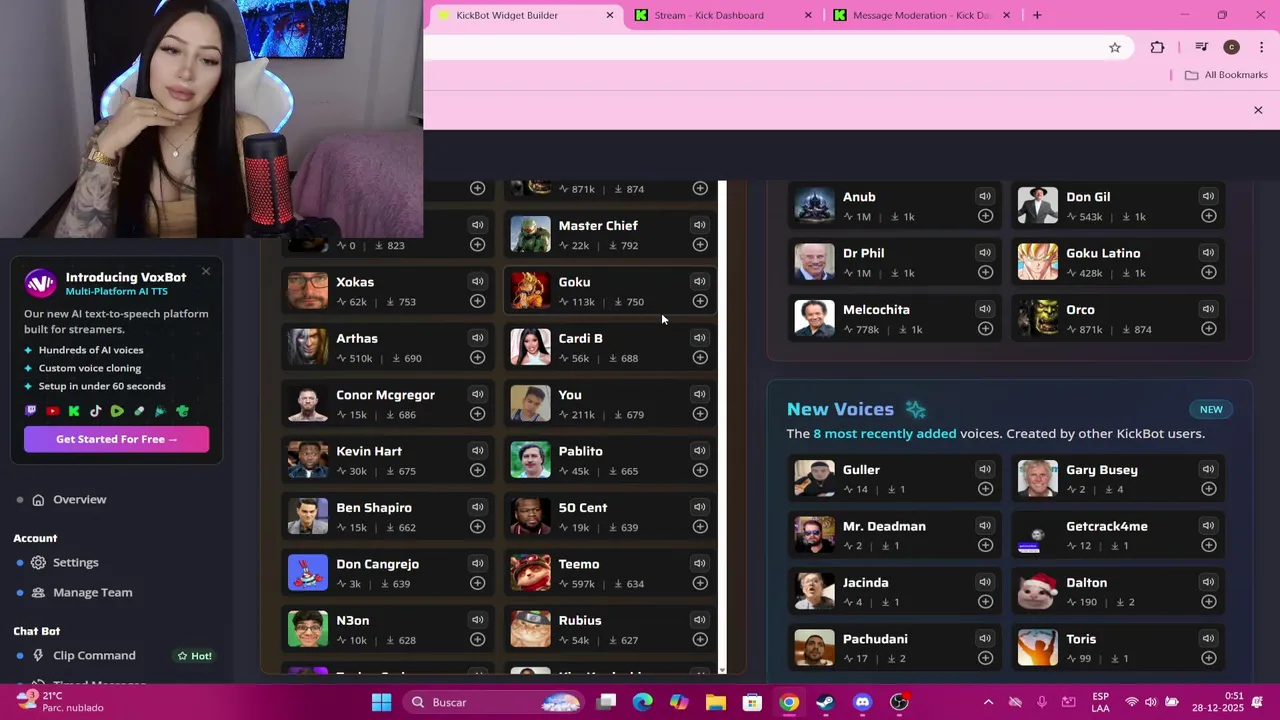Preview the Dr Phil voice

pyautogui.click(x=985, y=252)
